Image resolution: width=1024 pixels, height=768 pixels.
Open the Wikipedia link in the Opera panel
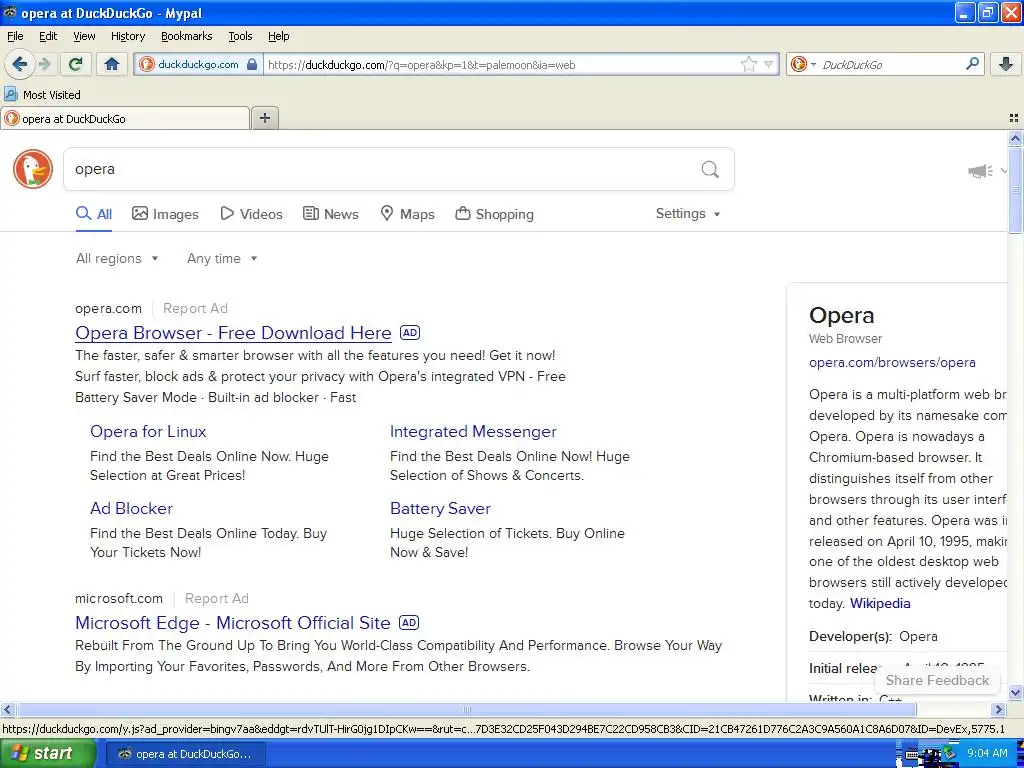[880, 603]
